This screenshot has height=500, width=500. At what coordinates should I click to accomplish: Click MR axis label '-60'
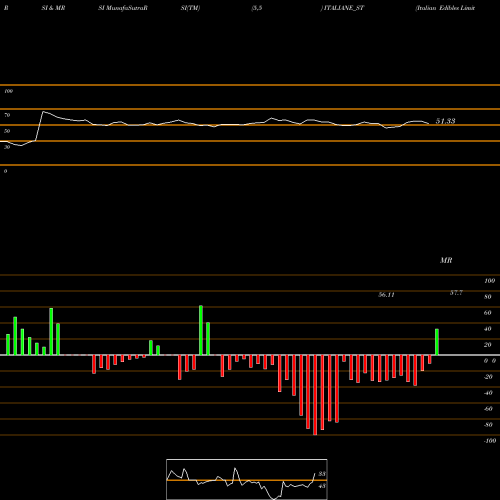tap(488, 409)
